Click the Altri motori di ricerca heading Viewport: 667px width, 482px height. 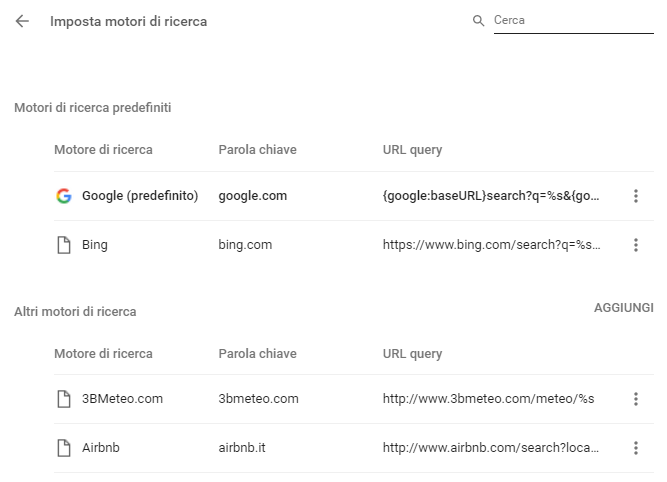[x=75, y=311]
